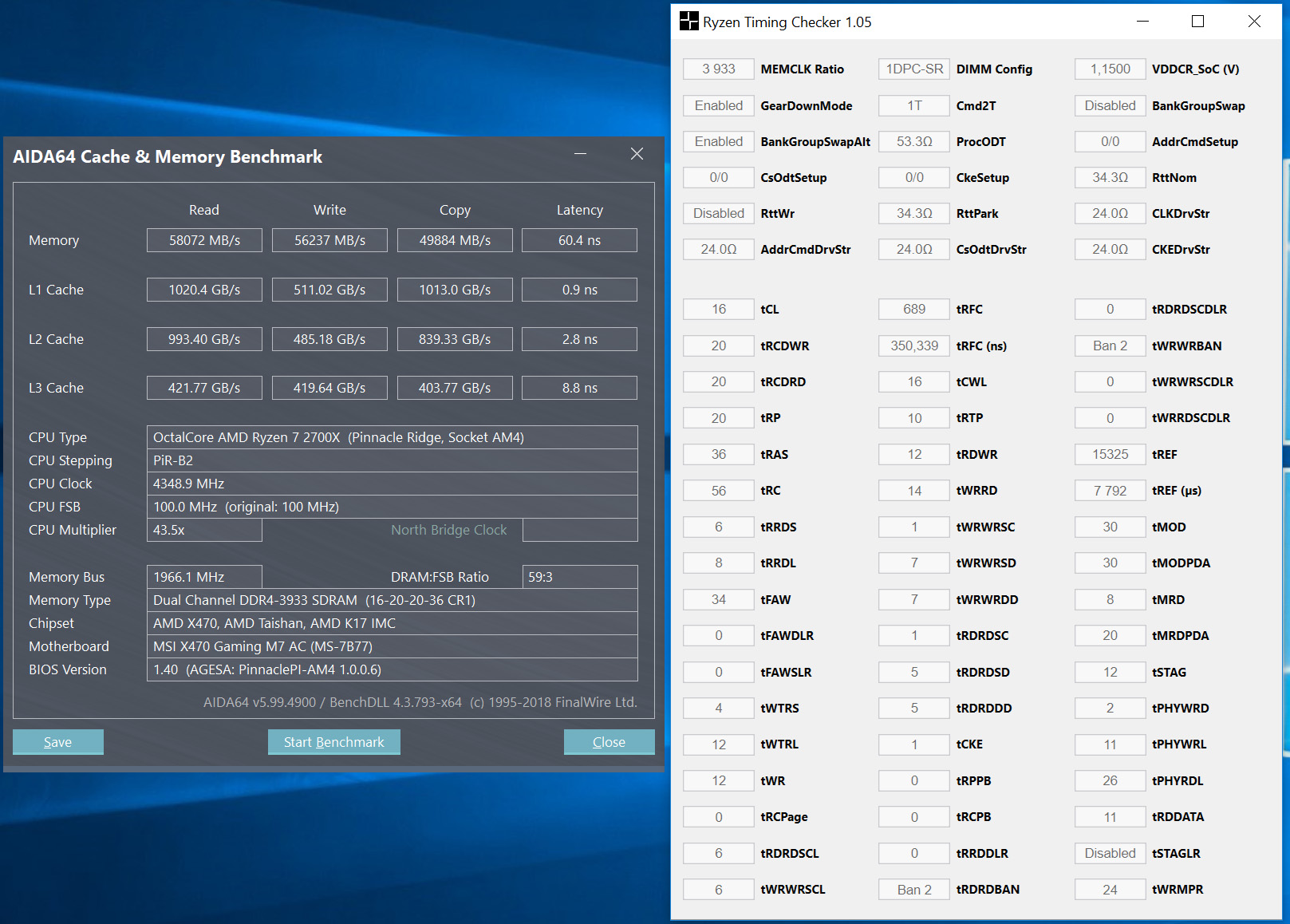Screen dimensions: 1290x924
Task: Click the tRAS value 36
Action: click(x=719, y=454)
